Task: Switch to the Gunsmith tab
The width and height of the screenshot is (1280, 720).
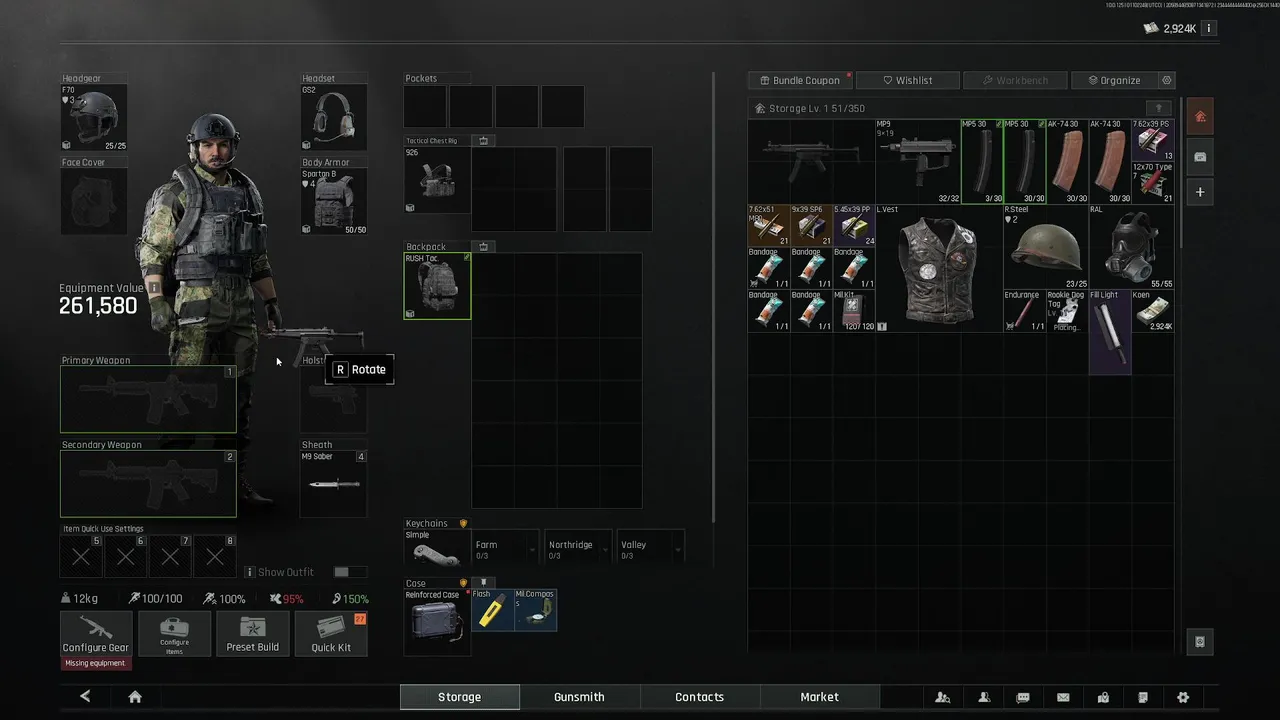Action: point(579,697)
